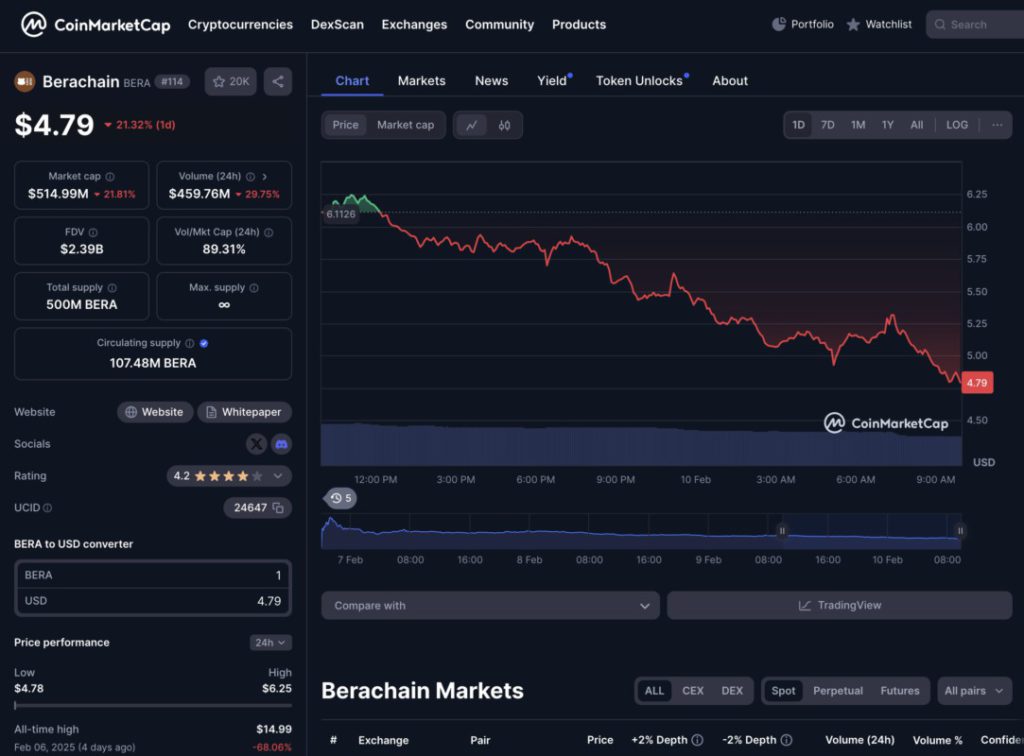
Task: Open the Compare with dropdown
Action: [490, 606]
